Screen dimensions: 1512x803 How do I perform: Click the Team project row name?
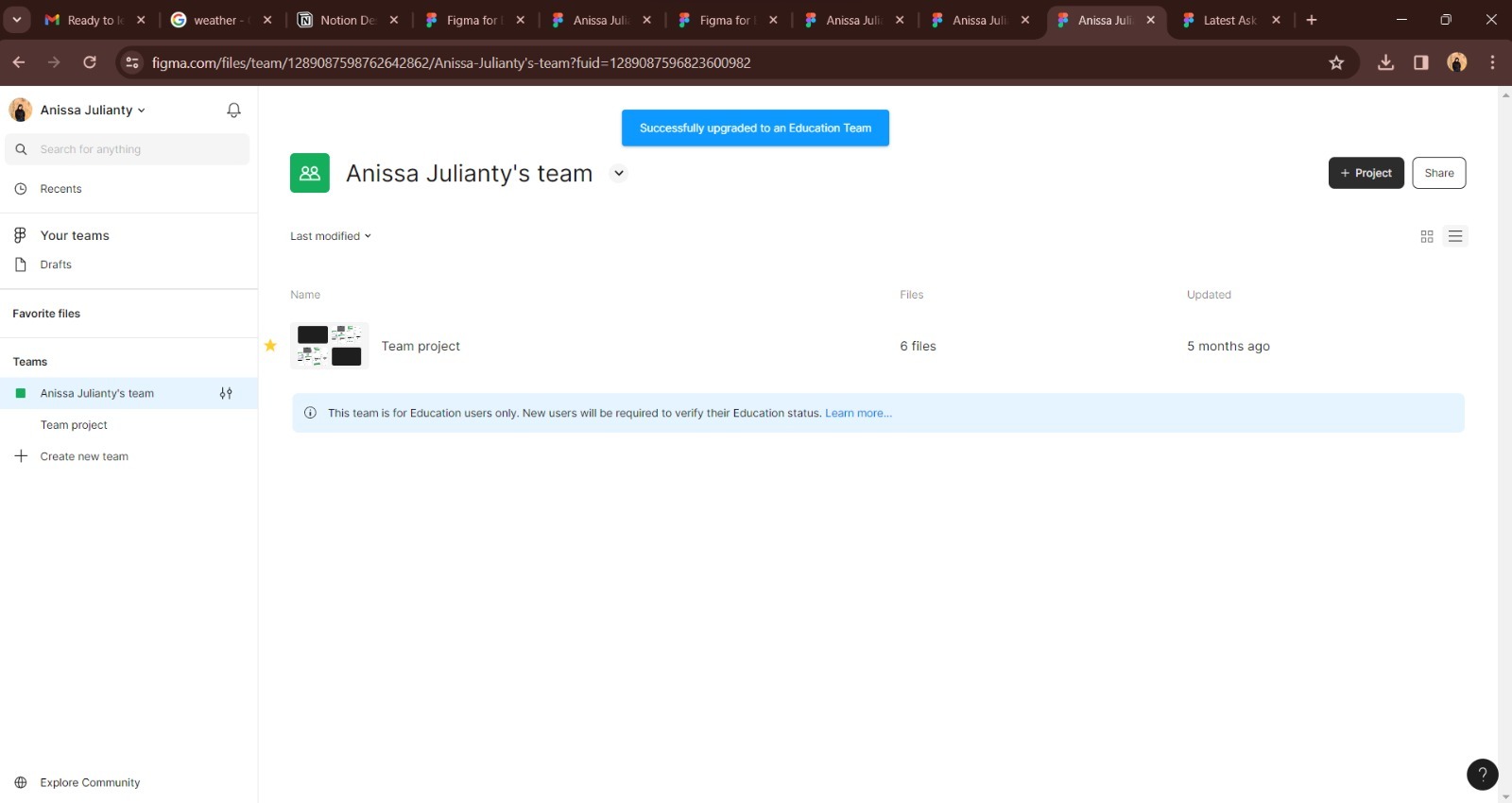tap(421, 346)
